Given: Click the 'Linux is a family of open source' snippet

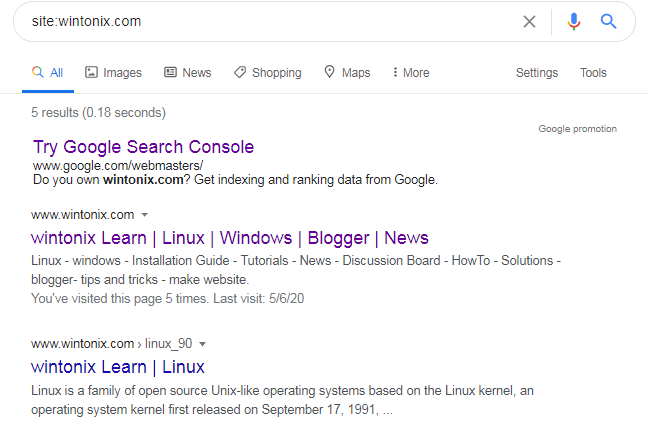Looking at the screenshot, I should [282, 400].
